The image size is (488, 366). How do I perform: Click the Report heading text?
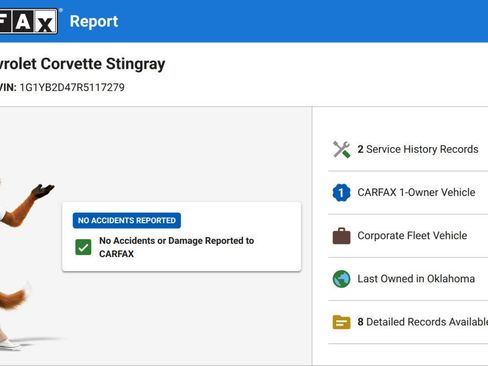94,22
